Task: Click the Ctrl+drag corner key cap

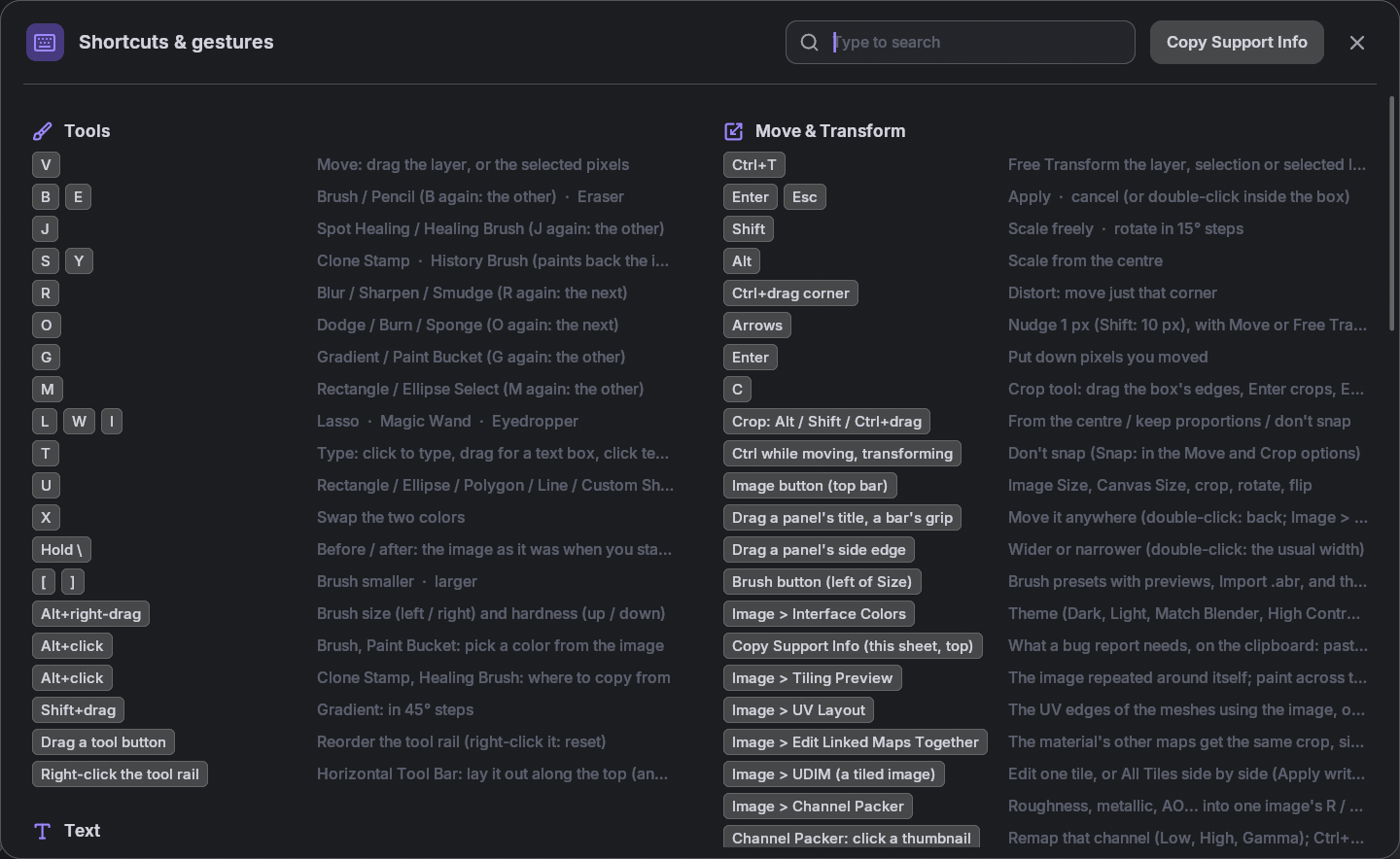Action: click(790, 293)
